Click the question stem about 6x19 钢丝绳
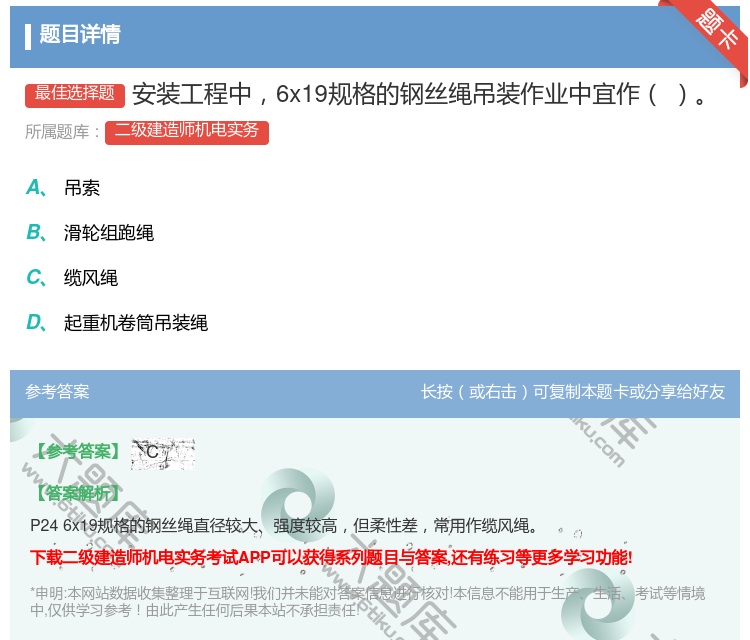This screenshot has width=750, height=640. pyautogui.click(x=419, y=94)
